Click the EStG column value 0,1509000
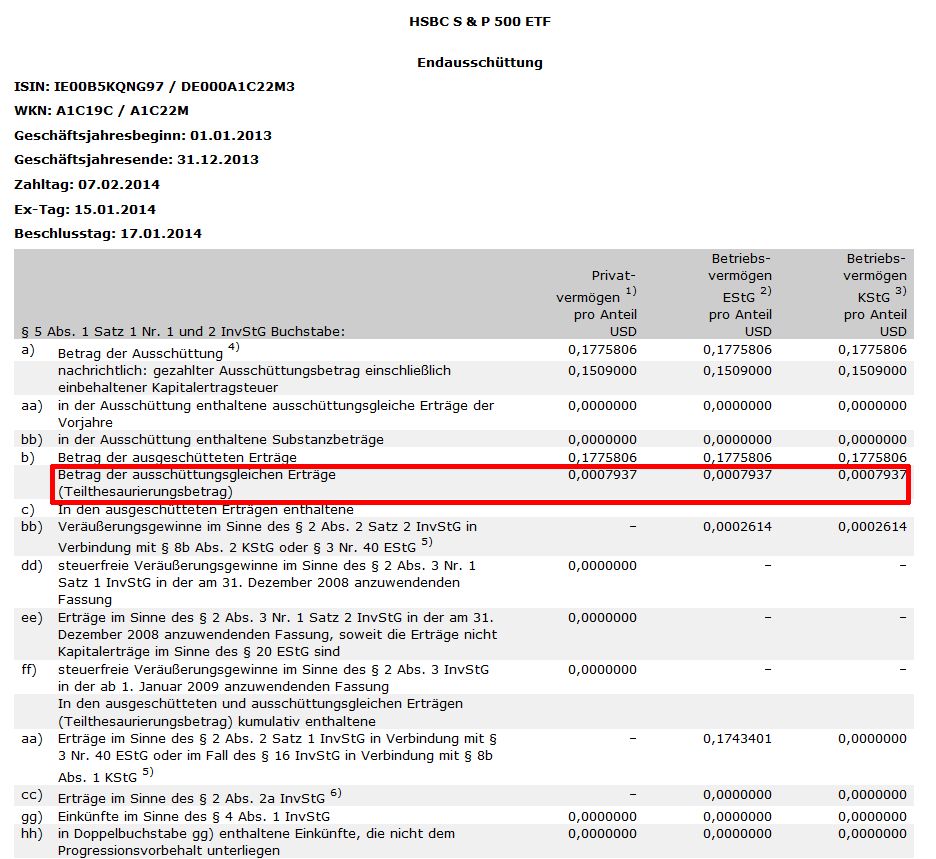The image size is (936, 859). tap(737, 371)
